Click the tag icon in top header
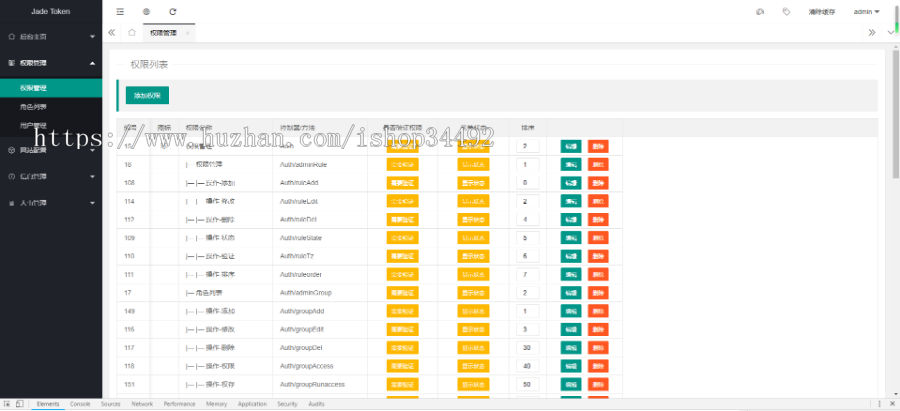 point(786,12)
